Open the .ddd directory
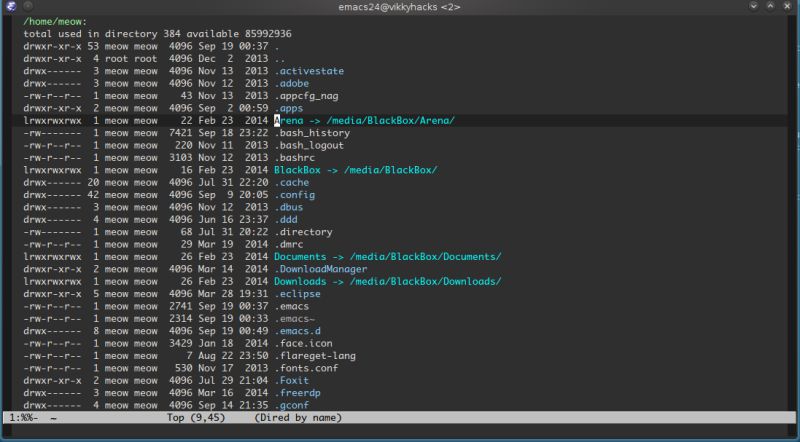Screen dimensions: 800x442 click(x=286, y=219)
